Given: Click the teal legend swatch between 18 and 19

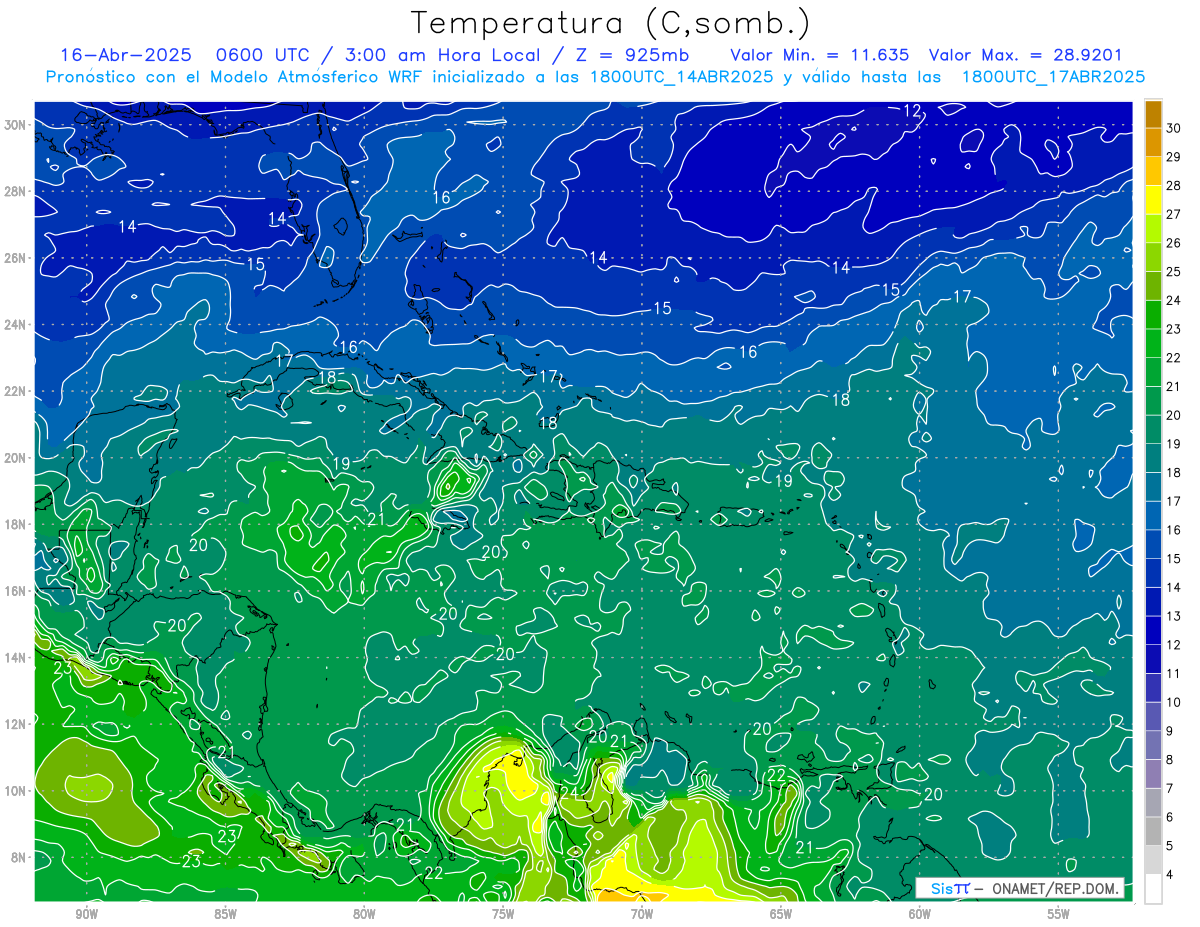Looking at the screenshot, I should (x=1153, y=458).
